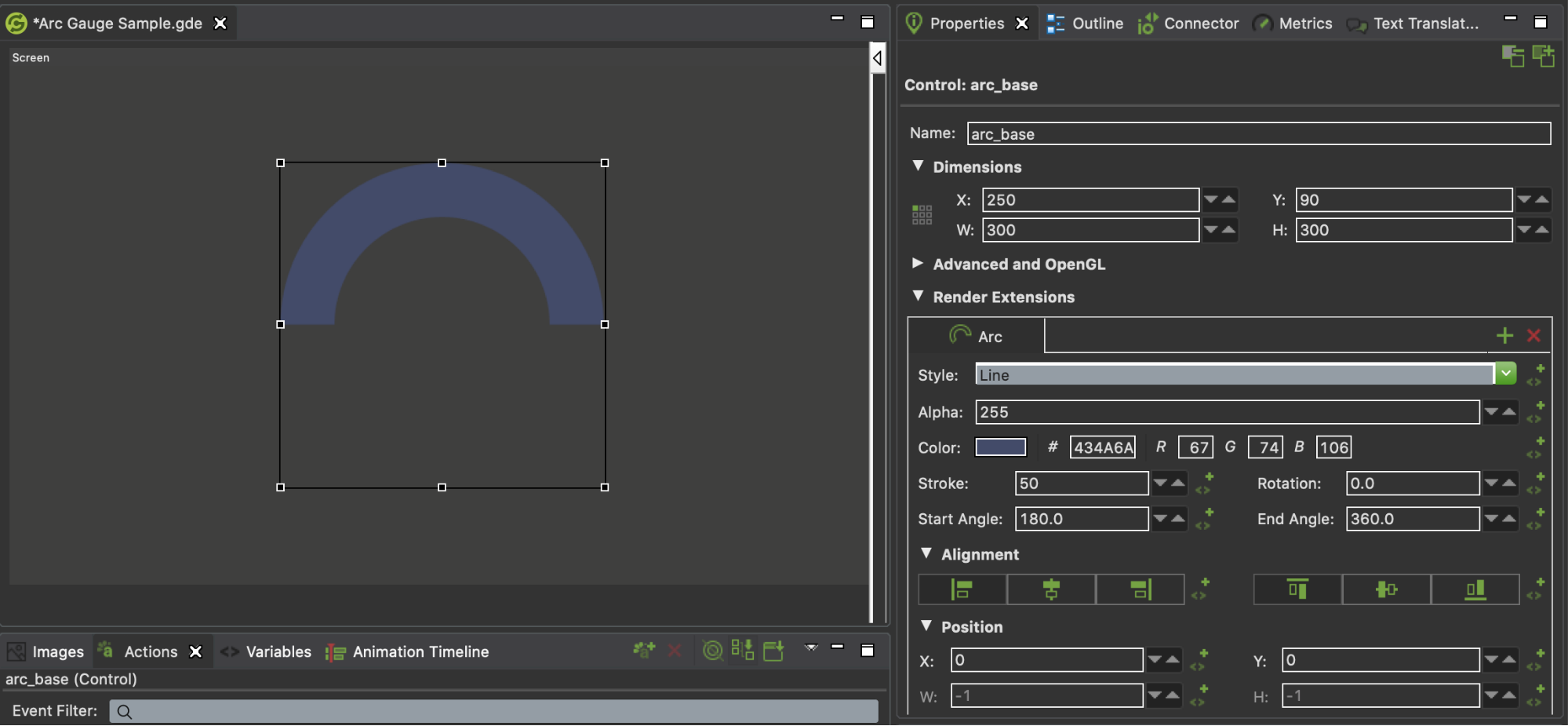Viewport: 1568px width, 726px height.
Task: Collapse the canvas side panel arrow
Action: point(878,58)
